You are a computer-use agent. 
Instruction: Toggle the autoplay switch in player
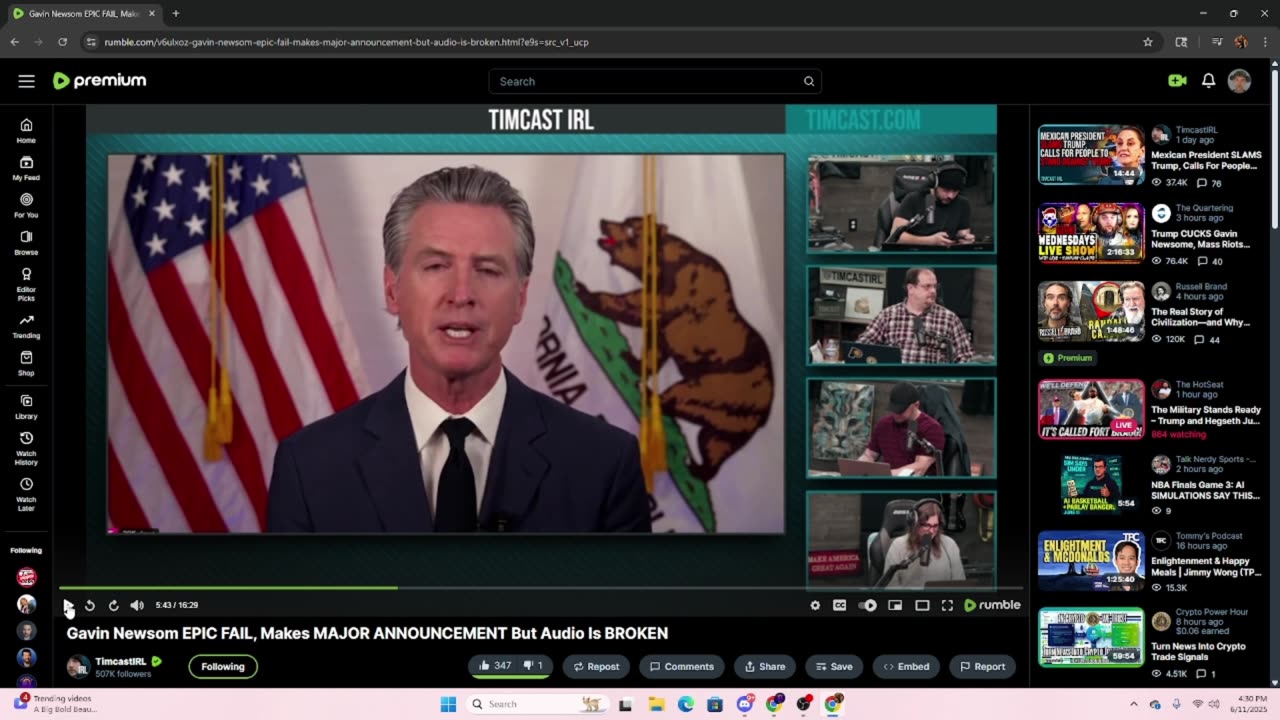pos(868,605)
